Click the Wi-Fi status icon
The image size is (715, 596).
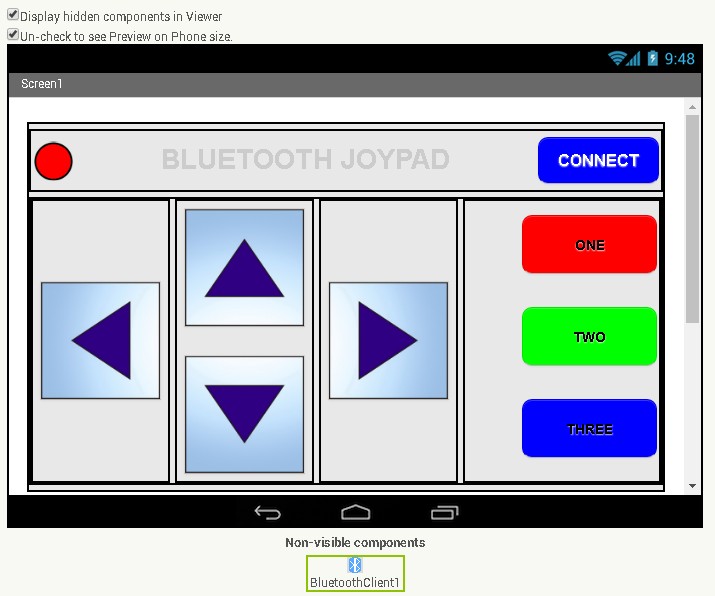tap(617, 58)
